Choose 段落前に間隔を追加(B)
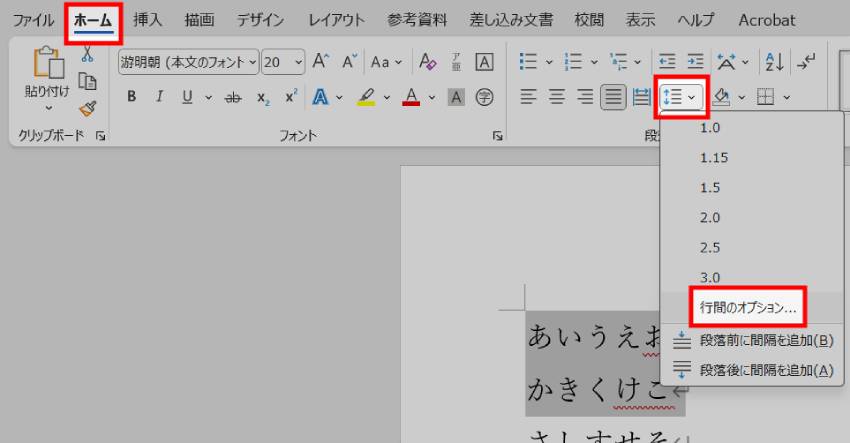 [x=752, y=341]
